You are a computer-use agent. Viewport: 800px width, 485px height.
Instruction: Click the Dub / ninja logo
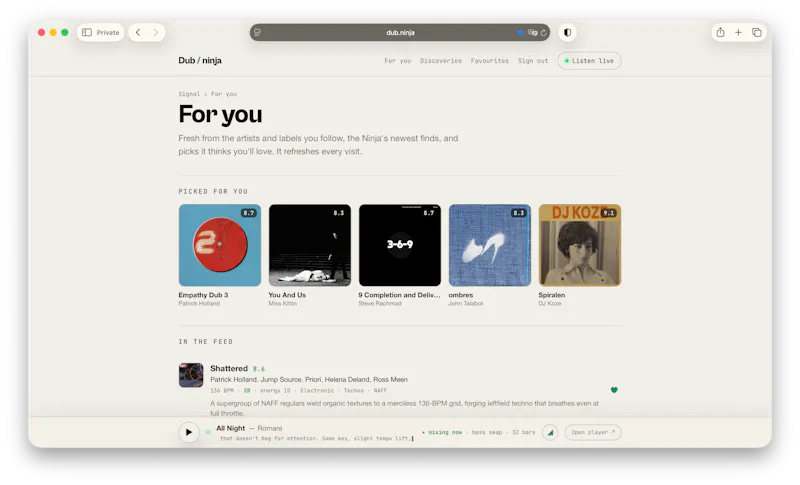coord(200,60)
